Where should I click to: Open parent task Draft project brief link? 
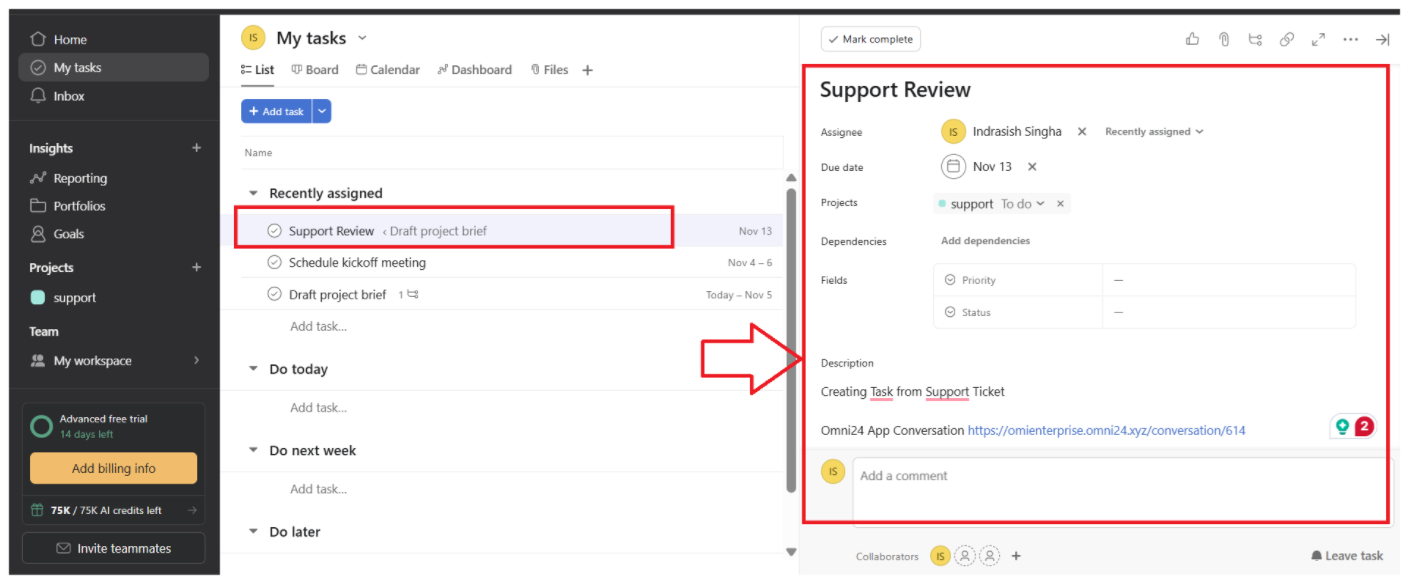pos(434,231)
